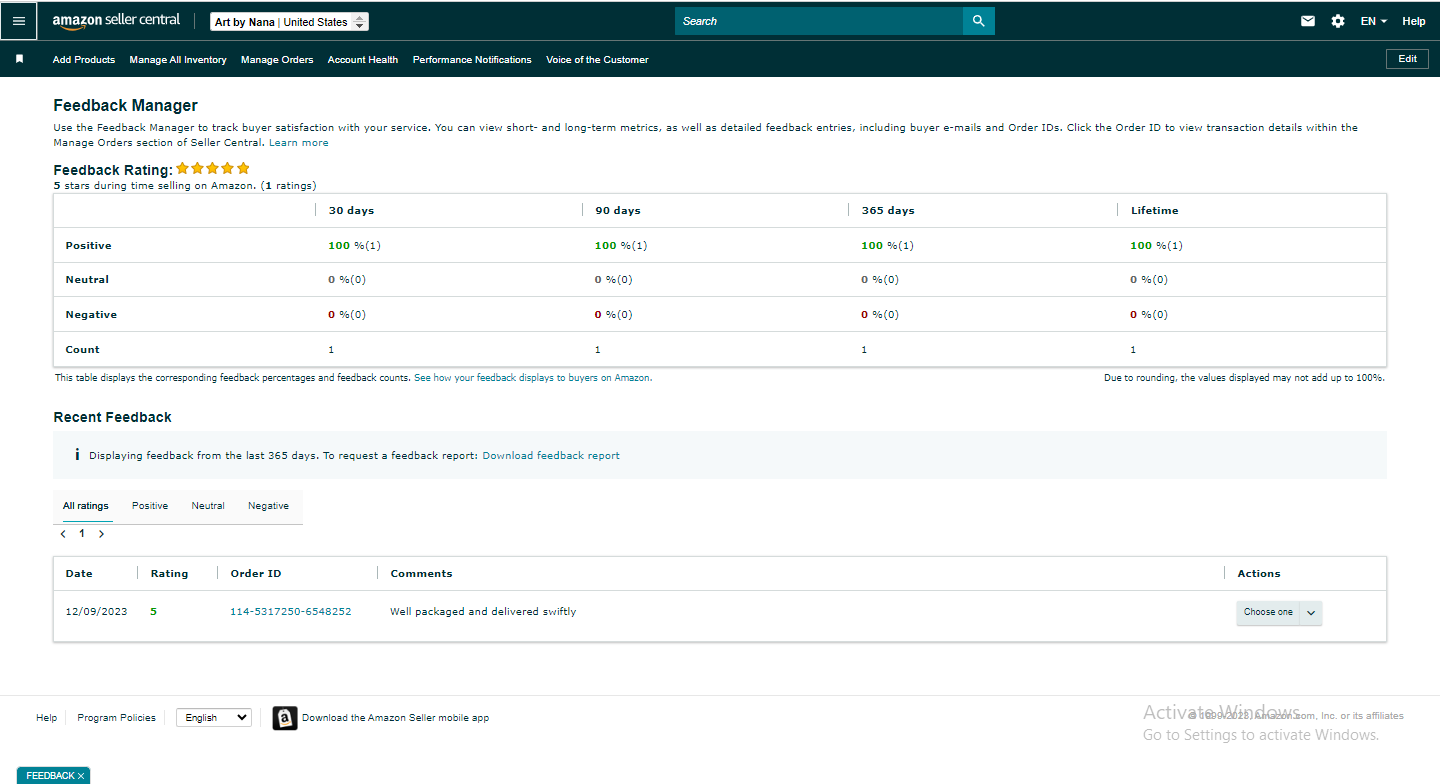This screenshot has height=784, width=1440.
Task: Click the Order ID column header
Action: point(256,574)
